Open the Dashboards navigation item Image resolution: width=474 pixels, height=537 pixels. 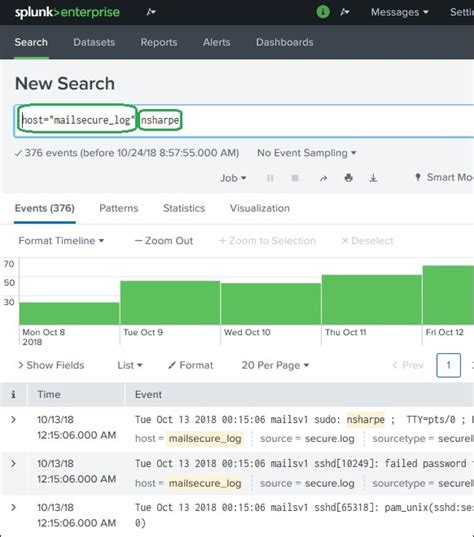(285, 42)
